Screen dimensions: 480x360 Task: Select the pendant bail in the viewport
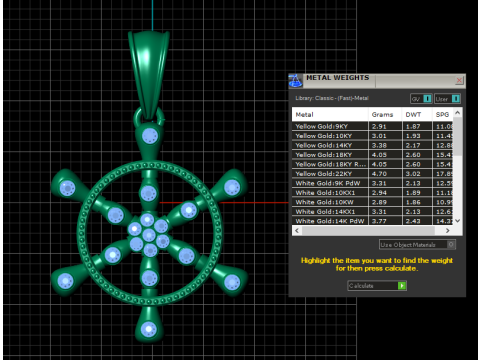pos(149,75)
